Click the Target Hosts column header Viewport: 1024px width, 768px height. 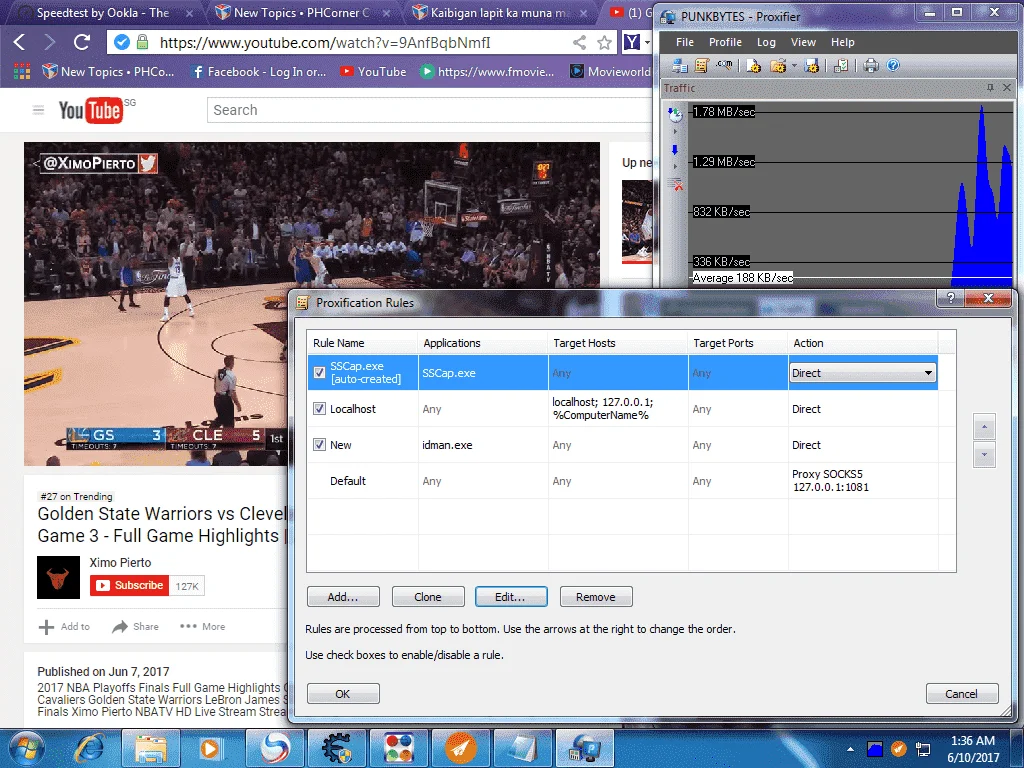(x=618, y=343)
